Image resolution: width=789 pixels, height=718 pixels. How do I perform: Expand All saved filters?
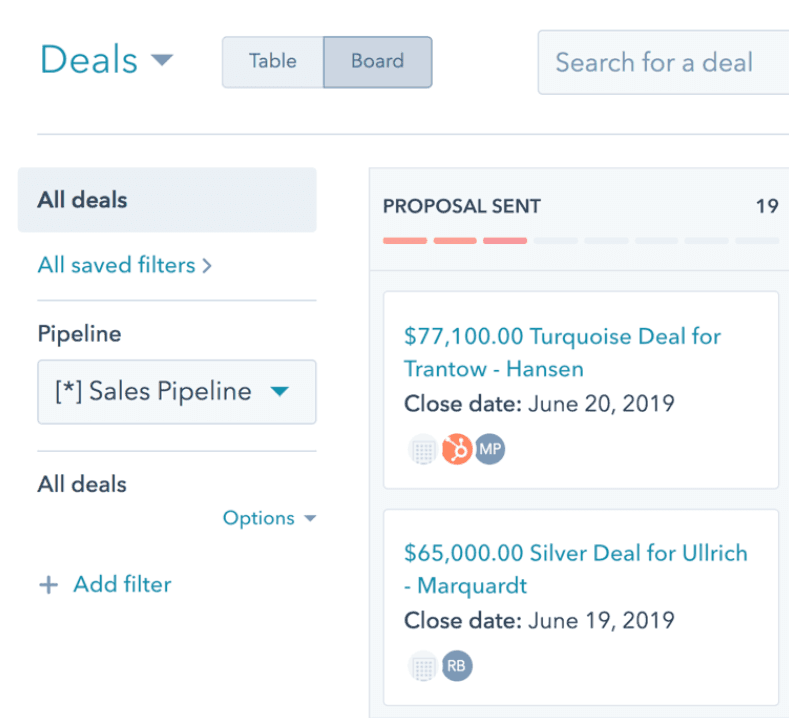[124, 265]
